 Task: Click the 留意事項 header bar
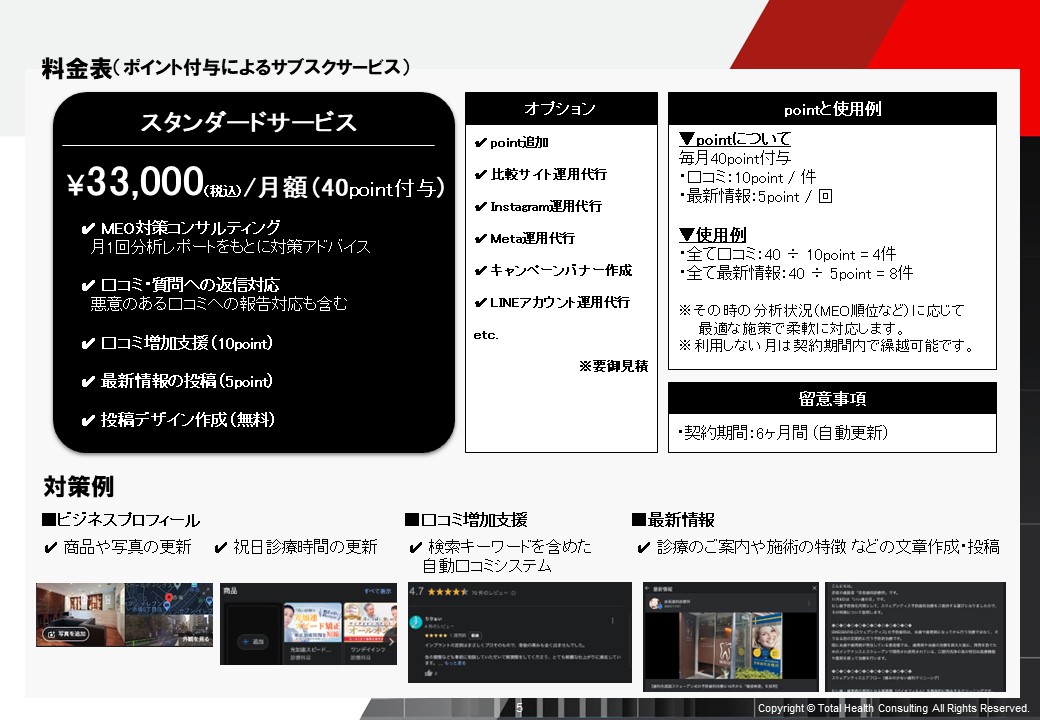point(832,398)
